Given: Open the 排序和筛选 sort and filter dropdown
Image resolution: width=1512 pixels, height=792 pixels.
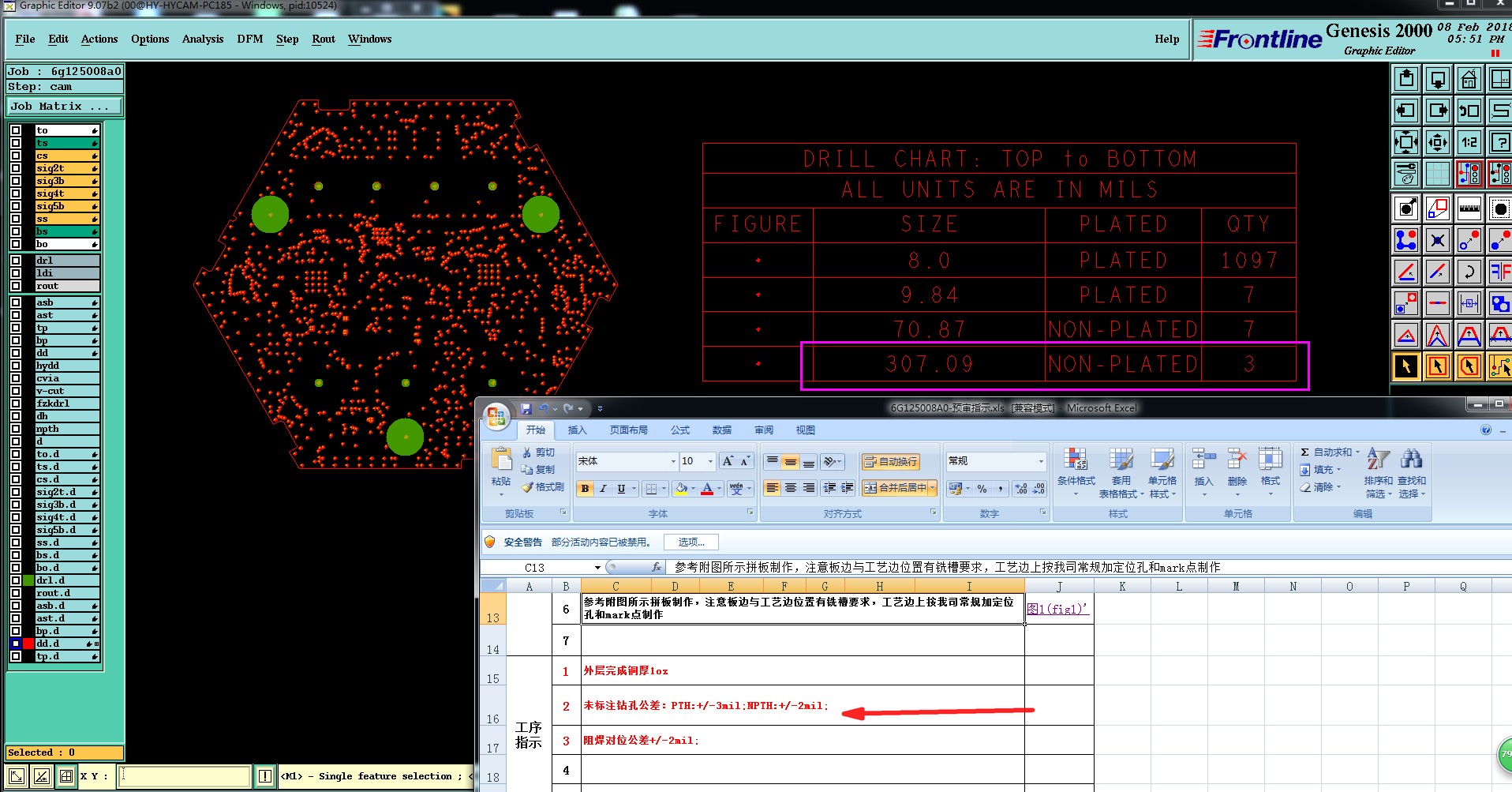Looking at the screenshot, I should [1378, 473].
